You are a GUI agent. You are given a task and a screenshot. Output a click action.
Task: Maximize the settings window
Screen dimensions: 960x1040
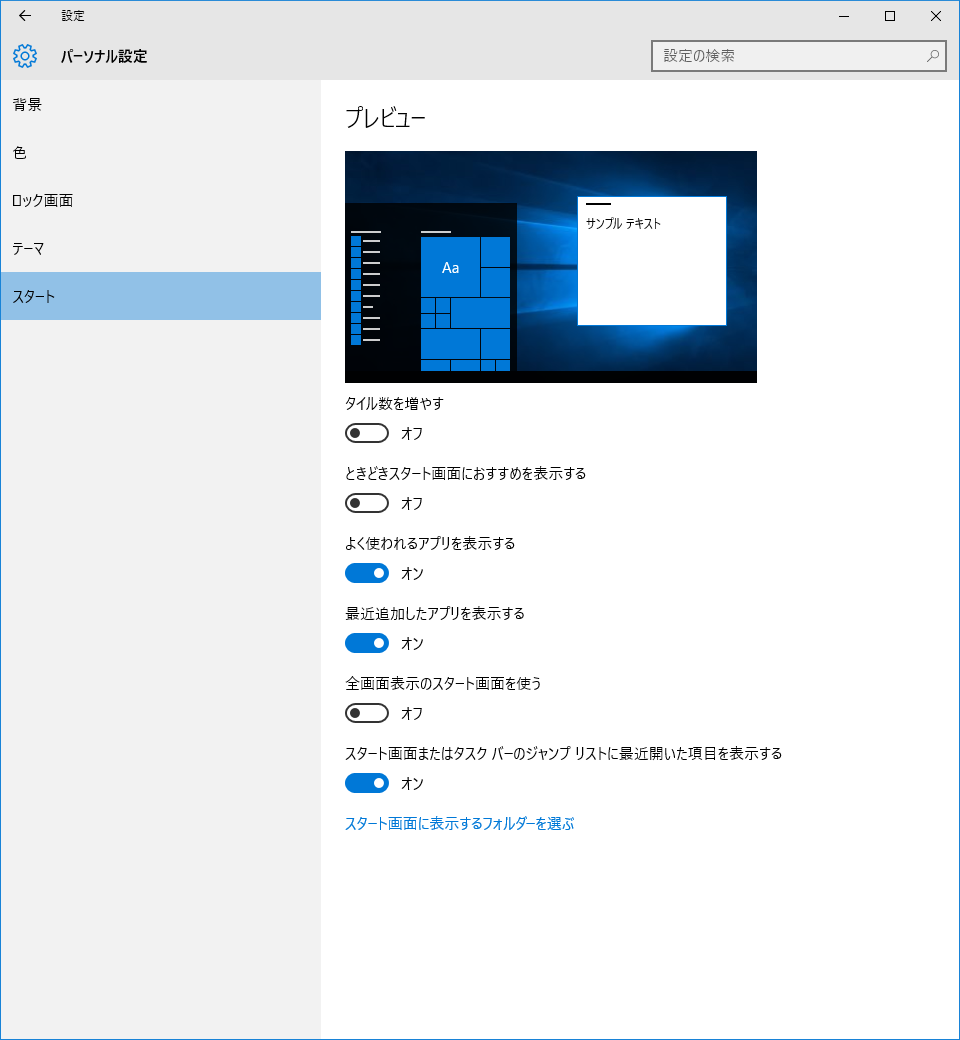tap(889, 16)
